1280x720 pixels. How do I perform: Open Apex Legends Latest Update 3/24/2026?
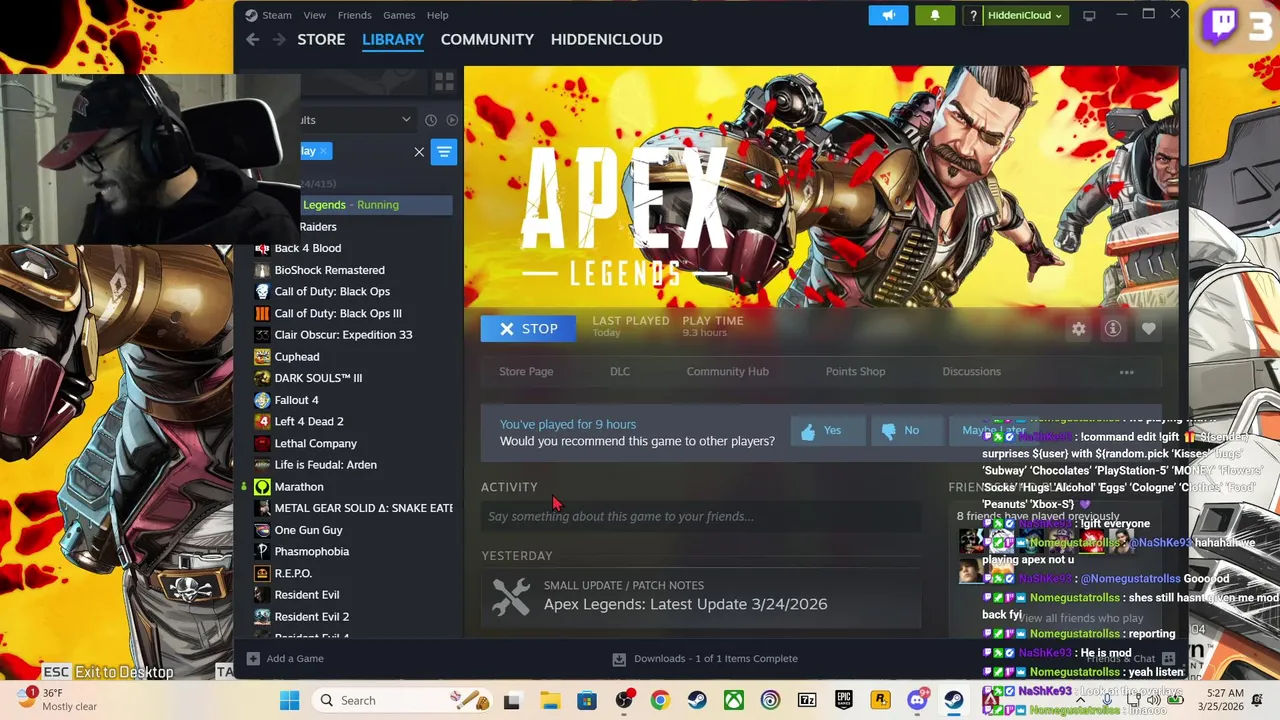(685, 604)
